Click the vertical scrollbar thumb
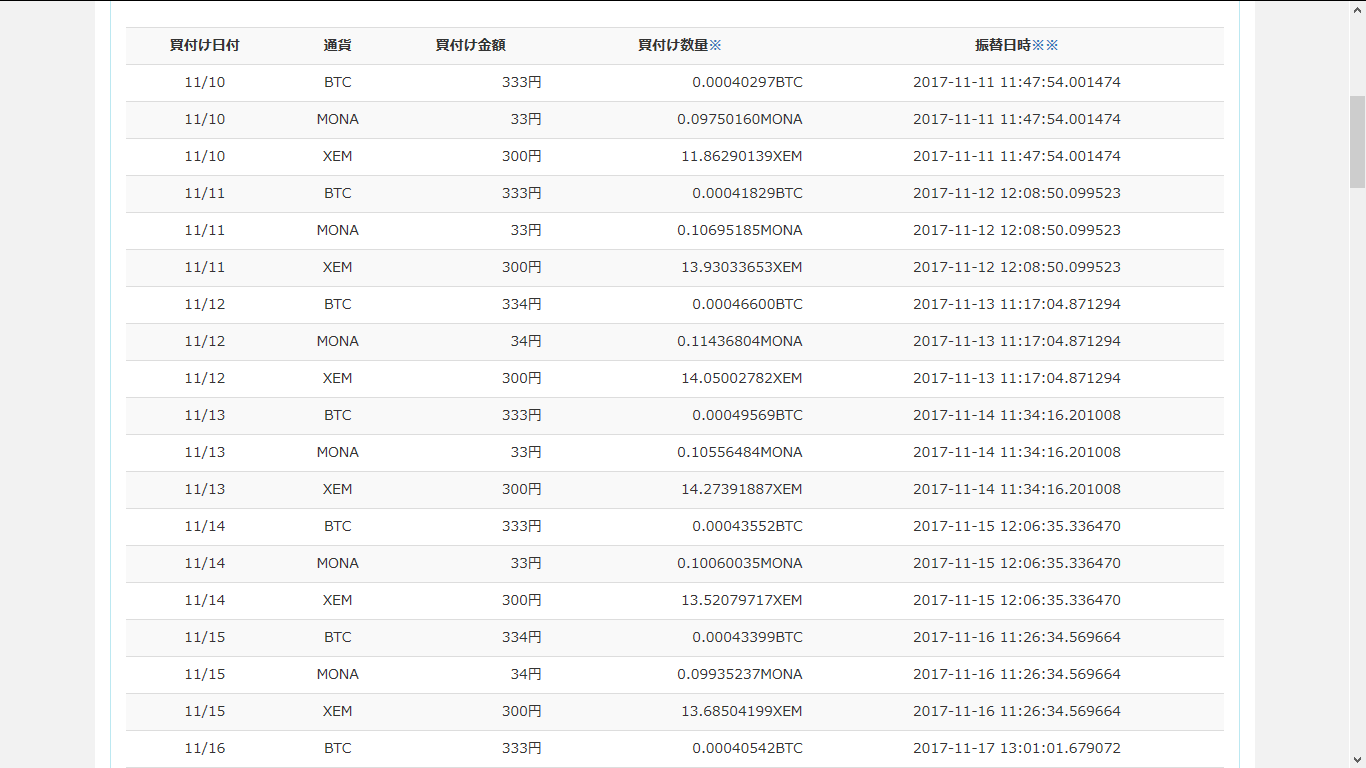This screenshot has width=1366, height=768. point(1357,142)
